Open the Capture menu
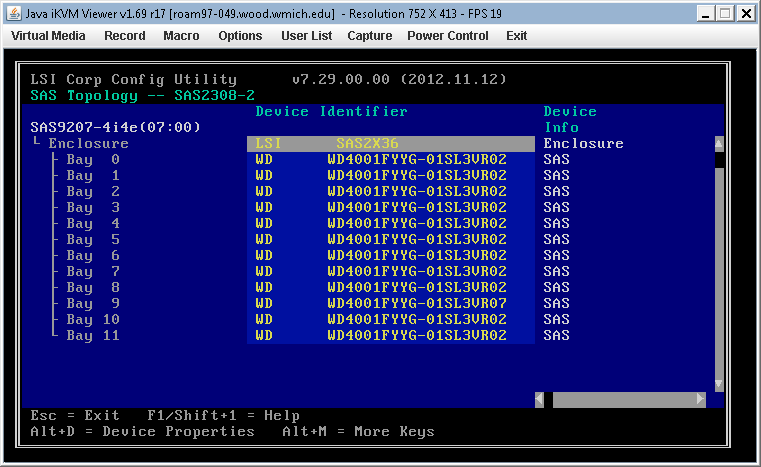The image size is (761, 467). [x=370, y=36]
